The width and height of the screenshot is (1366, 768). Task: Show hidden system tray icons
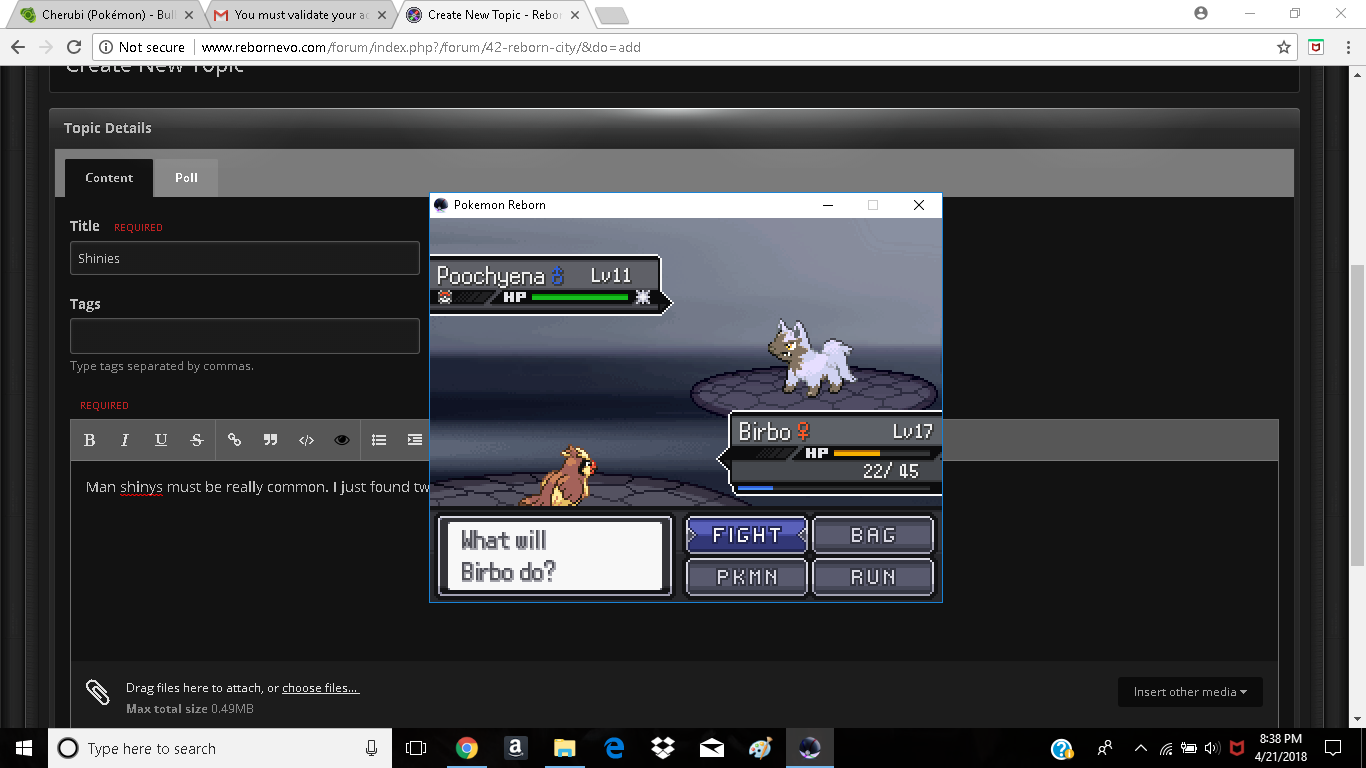point(1141,748)
